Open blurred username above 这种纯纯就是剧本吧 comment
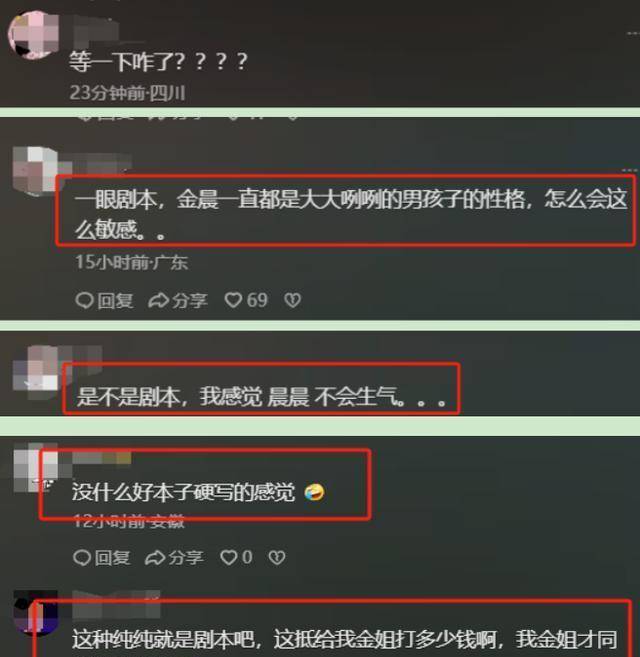Image resolution: width=640 pixels, height=657 pixels. coord(116,605)
